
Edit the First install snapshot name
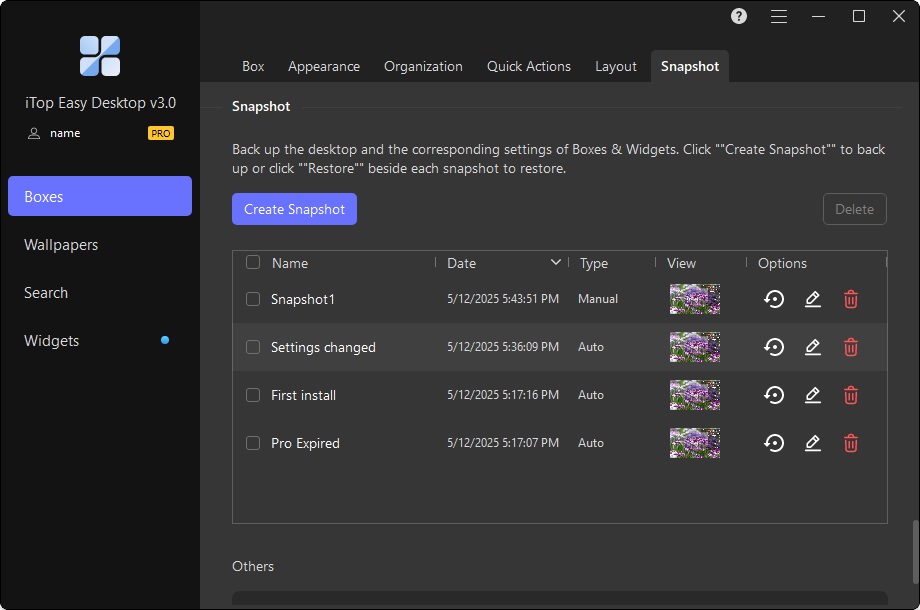pos(813,395)
